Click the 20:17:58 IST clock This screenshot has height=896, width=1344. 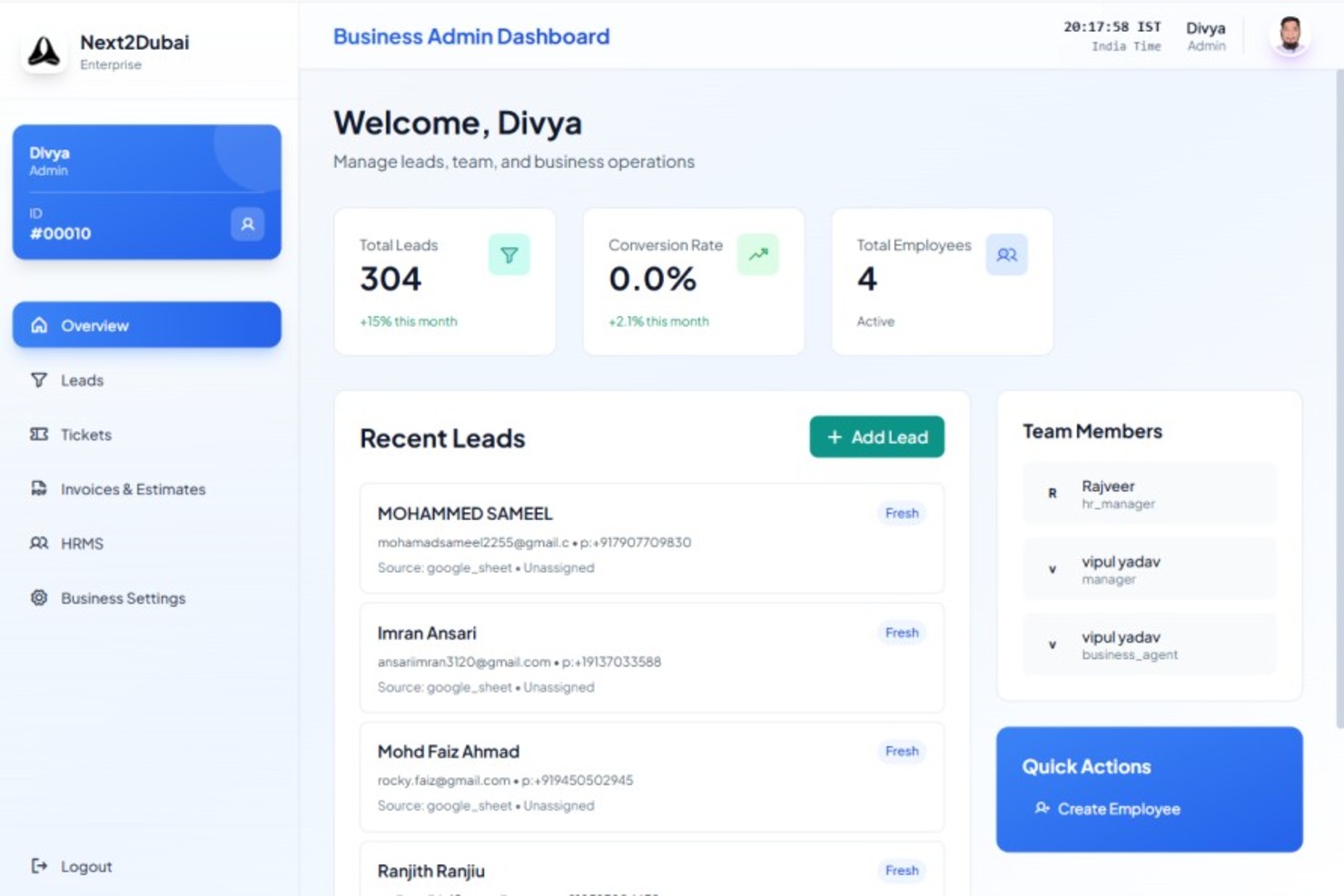click(1112, 27)
